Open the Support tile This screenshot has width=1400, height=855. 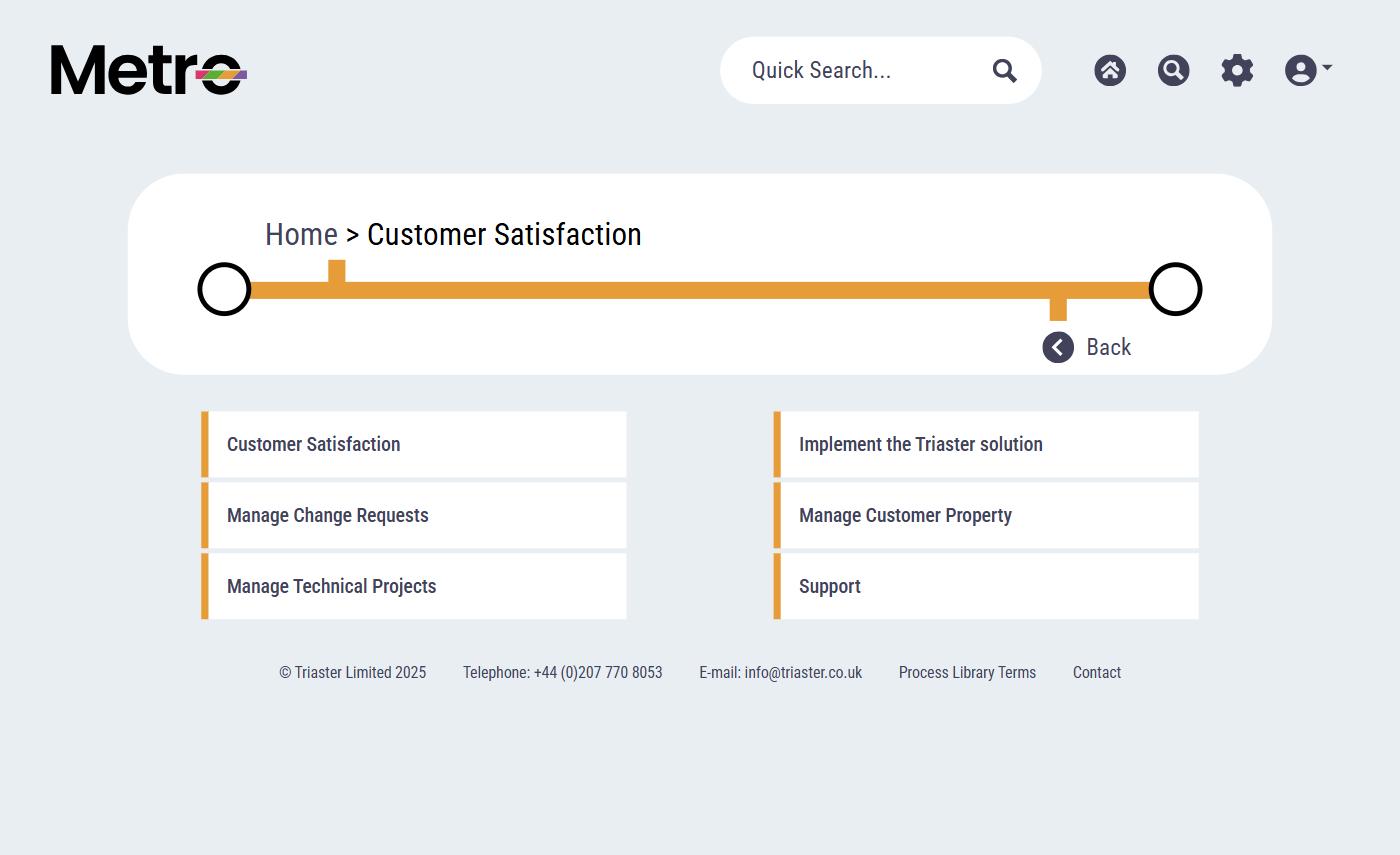tap(986, 586)
